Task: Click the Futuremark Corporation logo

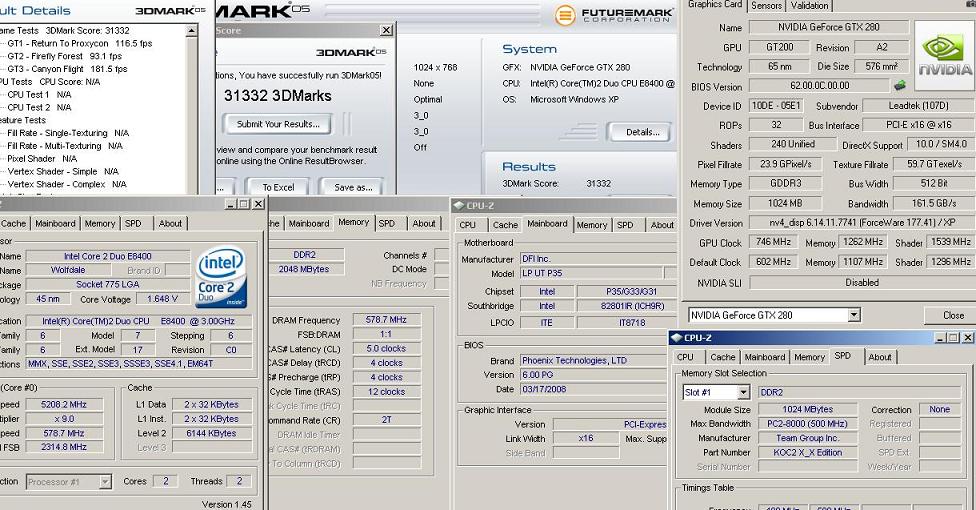Action: tap(614, 14)
